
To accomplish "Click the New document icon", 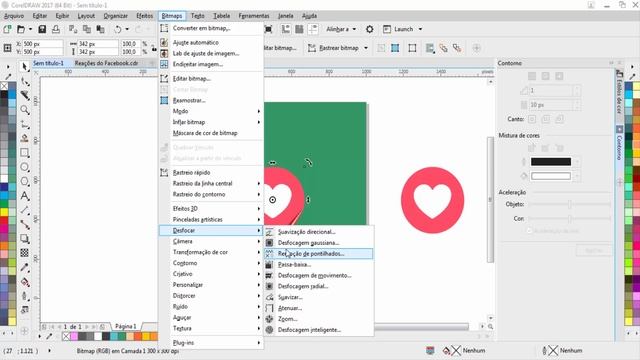I will pyautogui.click(x=7, y=29).
